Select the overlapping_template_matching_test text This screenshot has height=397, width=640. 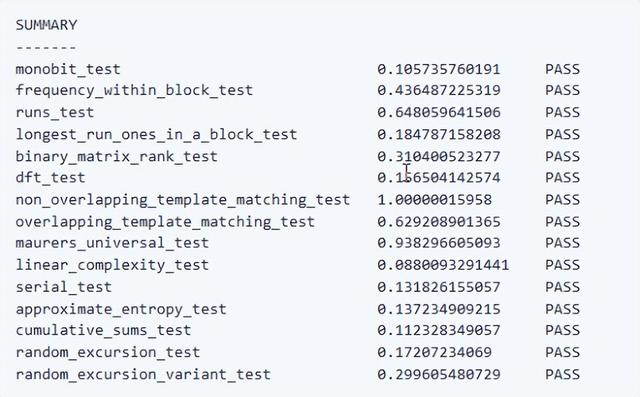point(165,222)
